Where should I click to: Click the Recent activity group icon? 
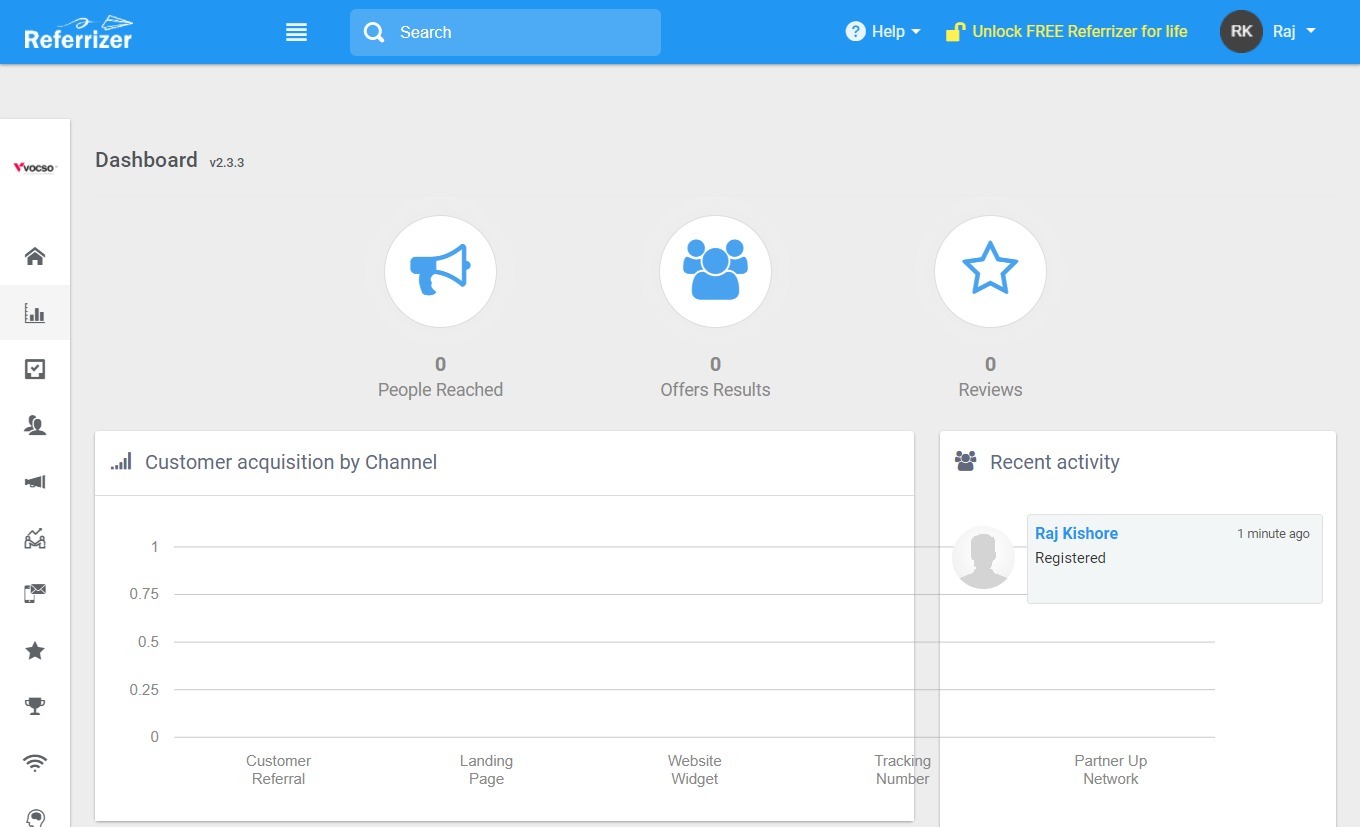pyautogui.click(x=965, y=461)
